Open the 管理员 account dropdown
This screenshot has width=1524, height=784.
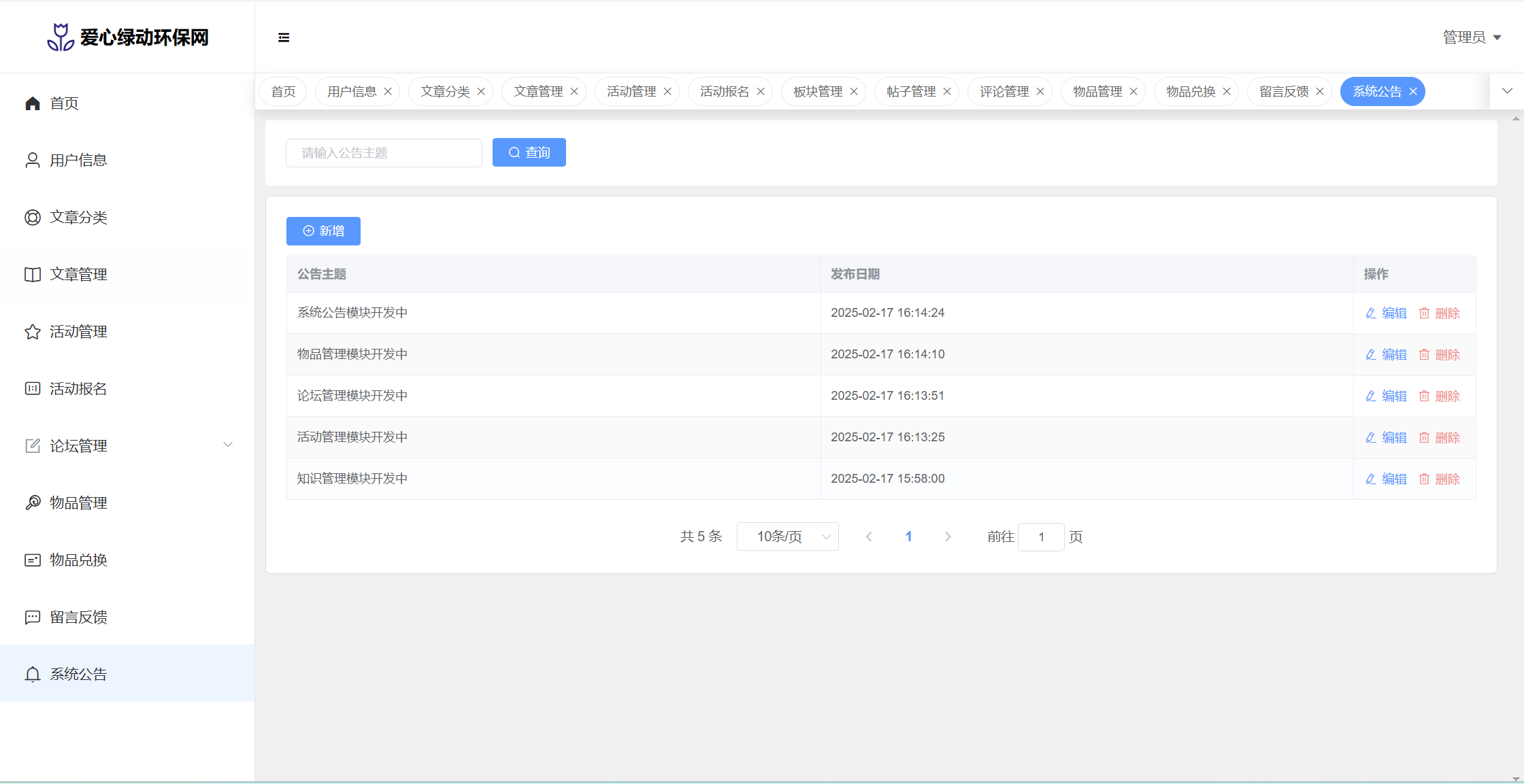1472,37
